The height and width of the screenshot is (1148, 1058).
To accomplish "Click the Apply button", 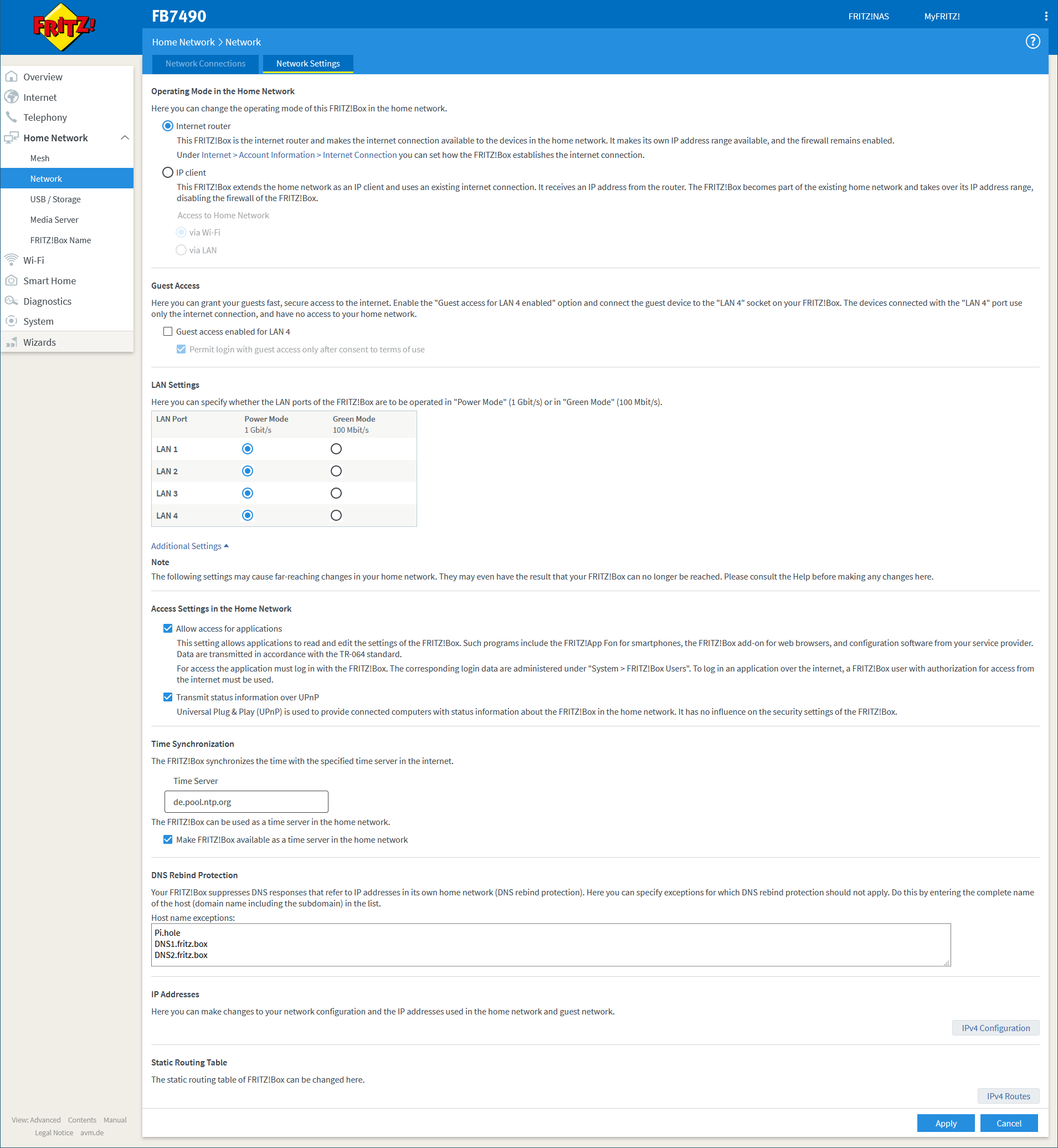I will (946, 1124).
